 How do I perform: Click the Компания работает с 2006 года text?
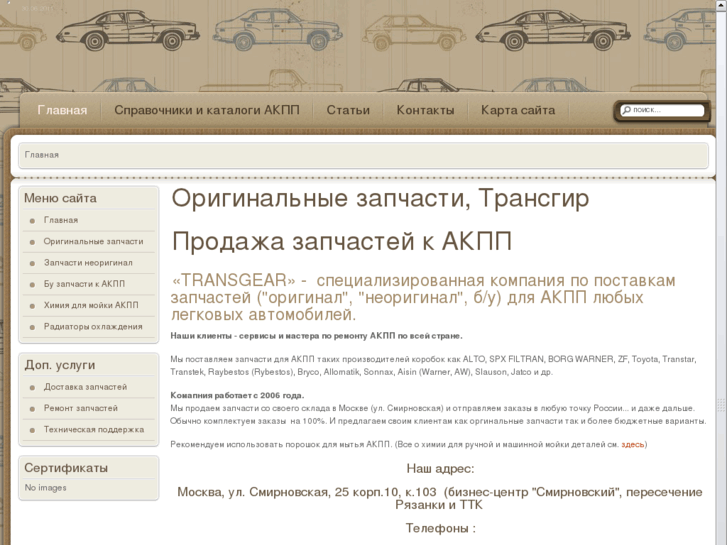point(237,396)
